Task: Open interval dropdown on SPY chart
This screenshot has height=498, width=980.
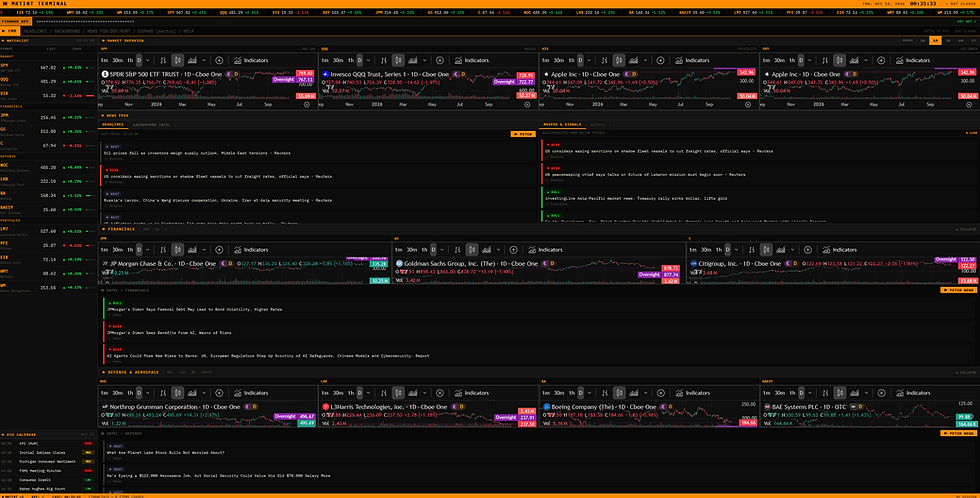Action: click(148, 60)
